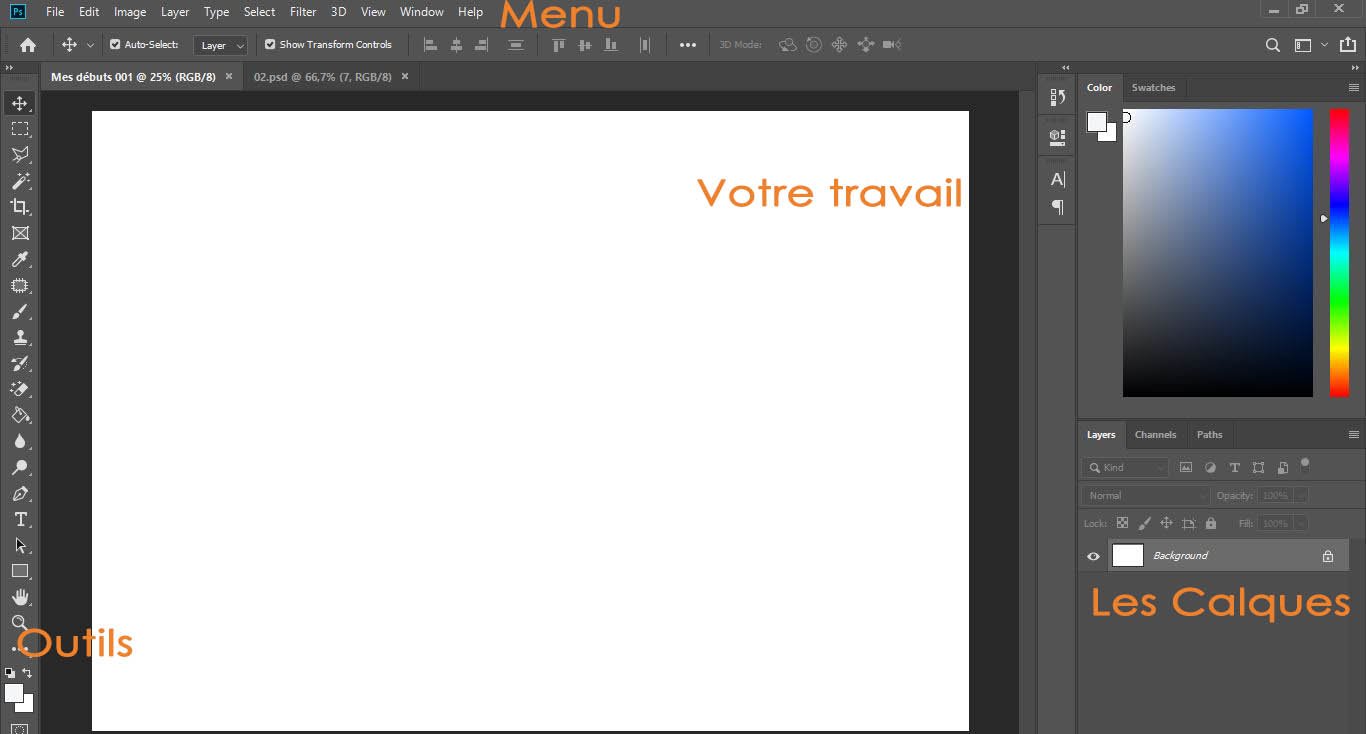The image size is (1366, 734).
Task: Click the rainbow hue slider strip
Action: (x=1339, y=253)
